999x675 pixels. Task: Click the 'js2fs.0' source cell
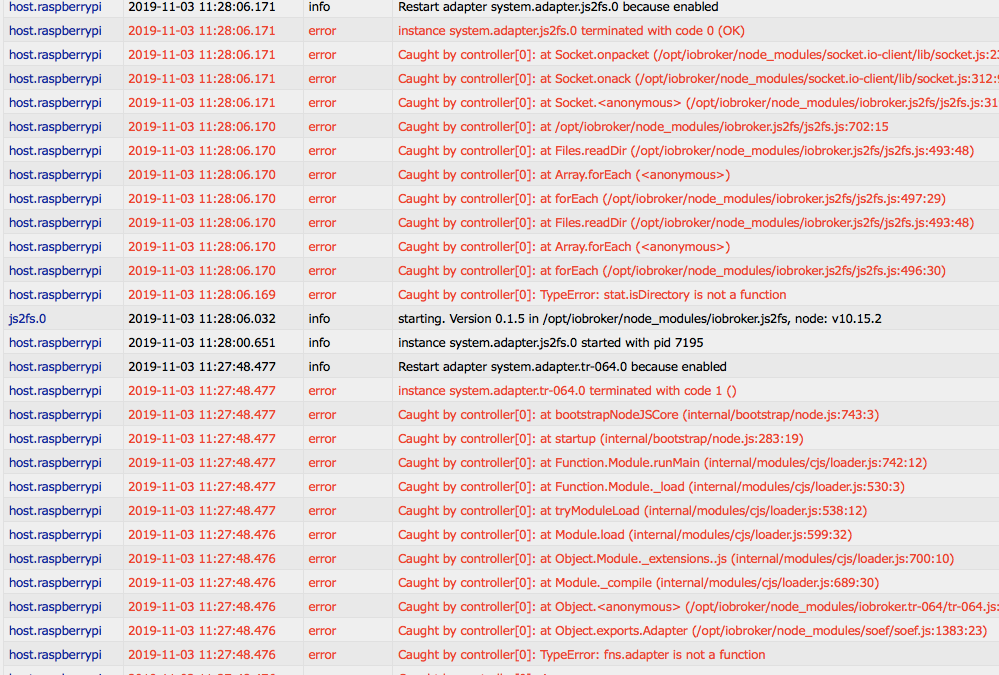click(x=27, y=319)
